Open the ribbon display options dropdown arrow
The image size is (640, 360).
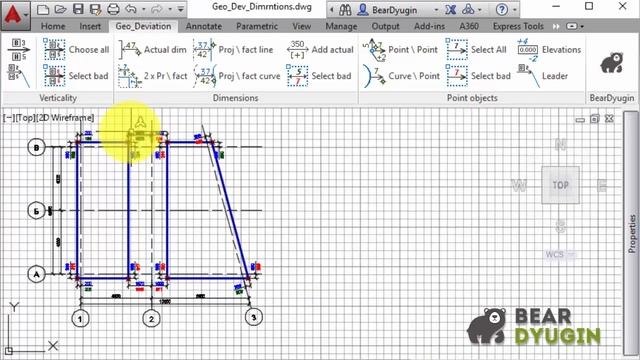tap(582, 27)
